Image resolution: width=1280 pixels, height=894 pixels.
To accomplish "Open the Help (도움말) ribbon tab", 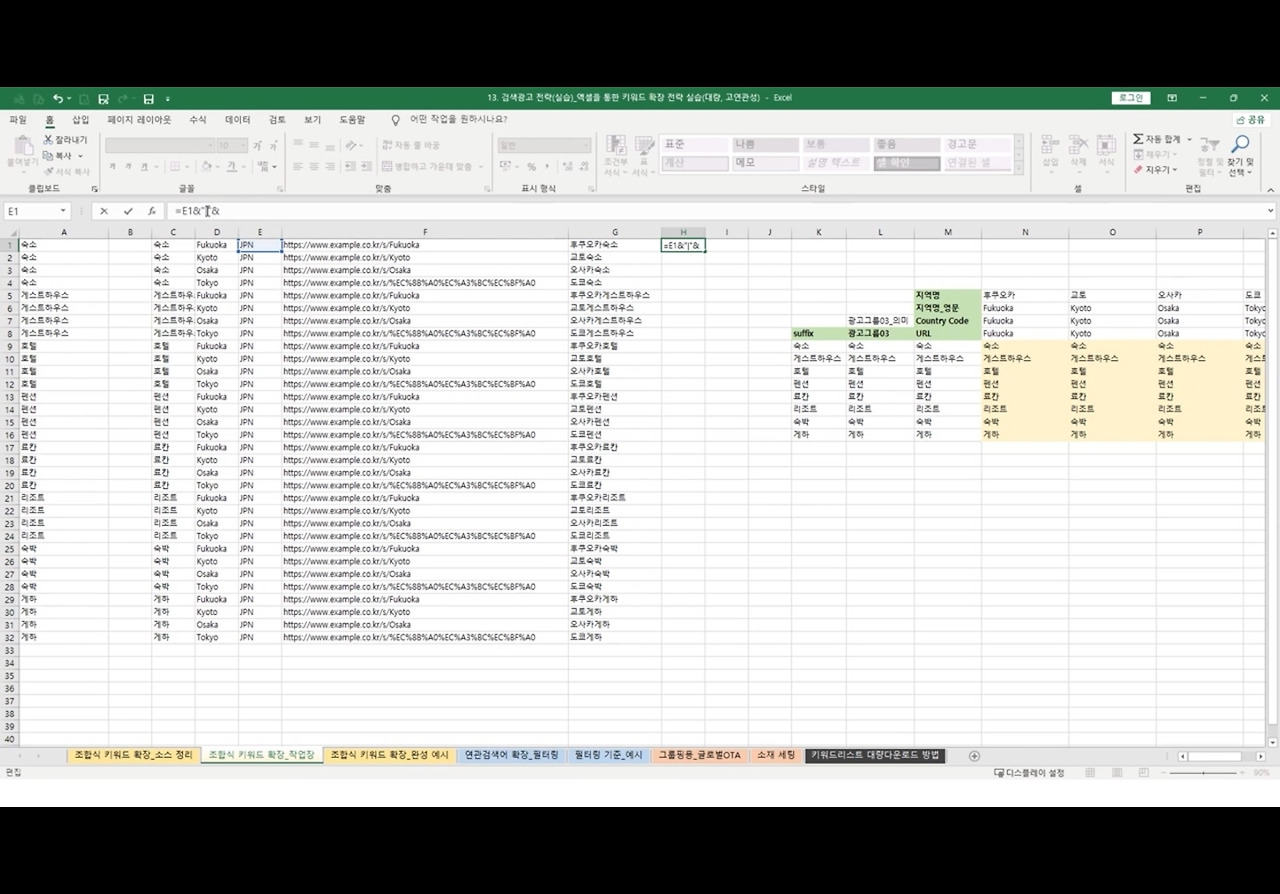I will click(352, 120).
